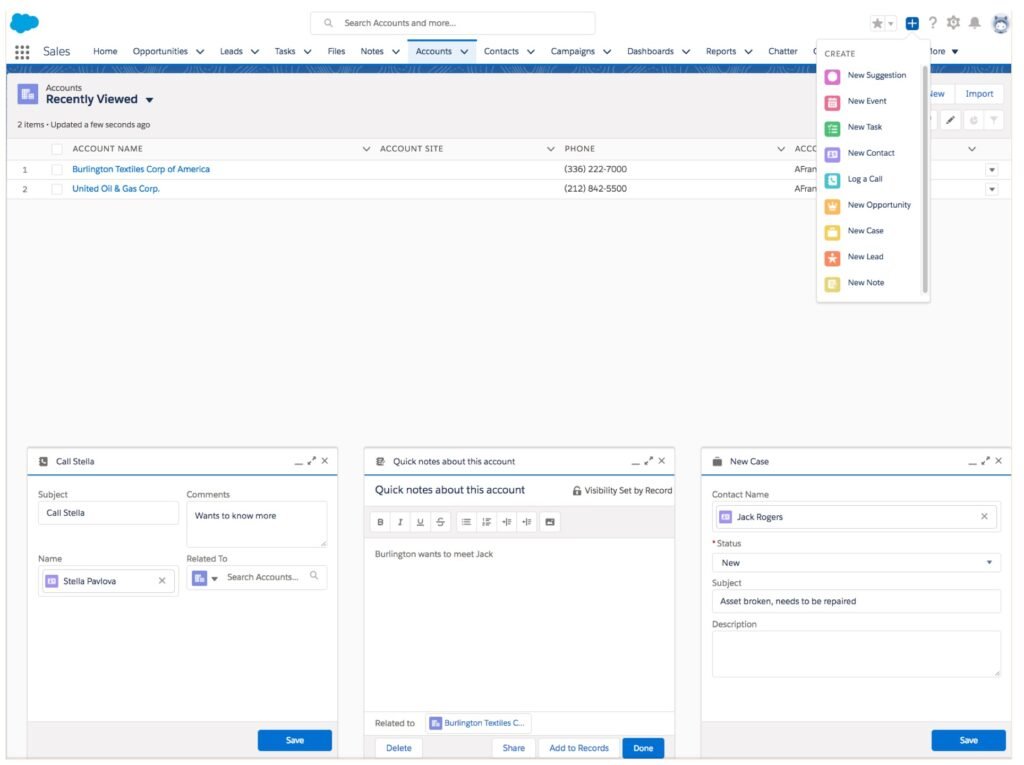
Task: Click Done on the quick note
Action: [643, 748]
